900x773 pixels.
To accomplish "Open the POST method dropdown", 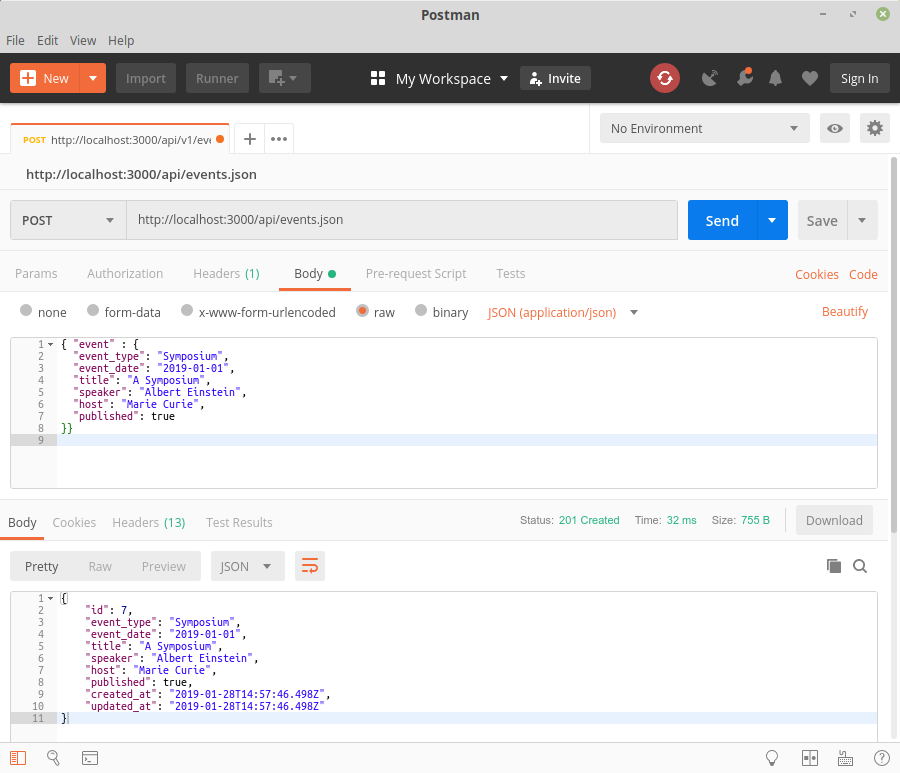I will (x=68, y=220).
